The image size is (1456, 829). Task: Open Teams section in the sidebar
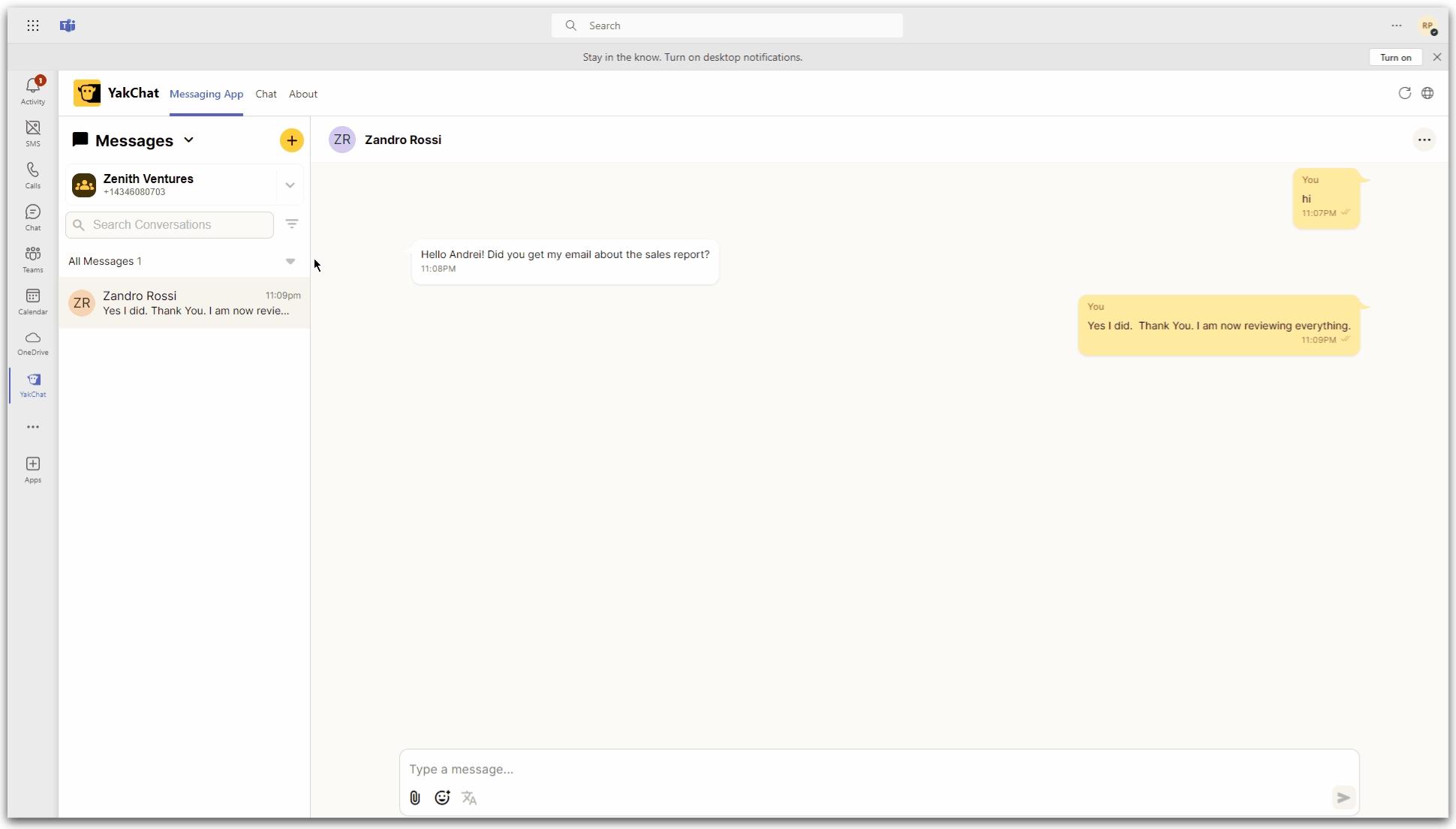(x=33, y=260)
